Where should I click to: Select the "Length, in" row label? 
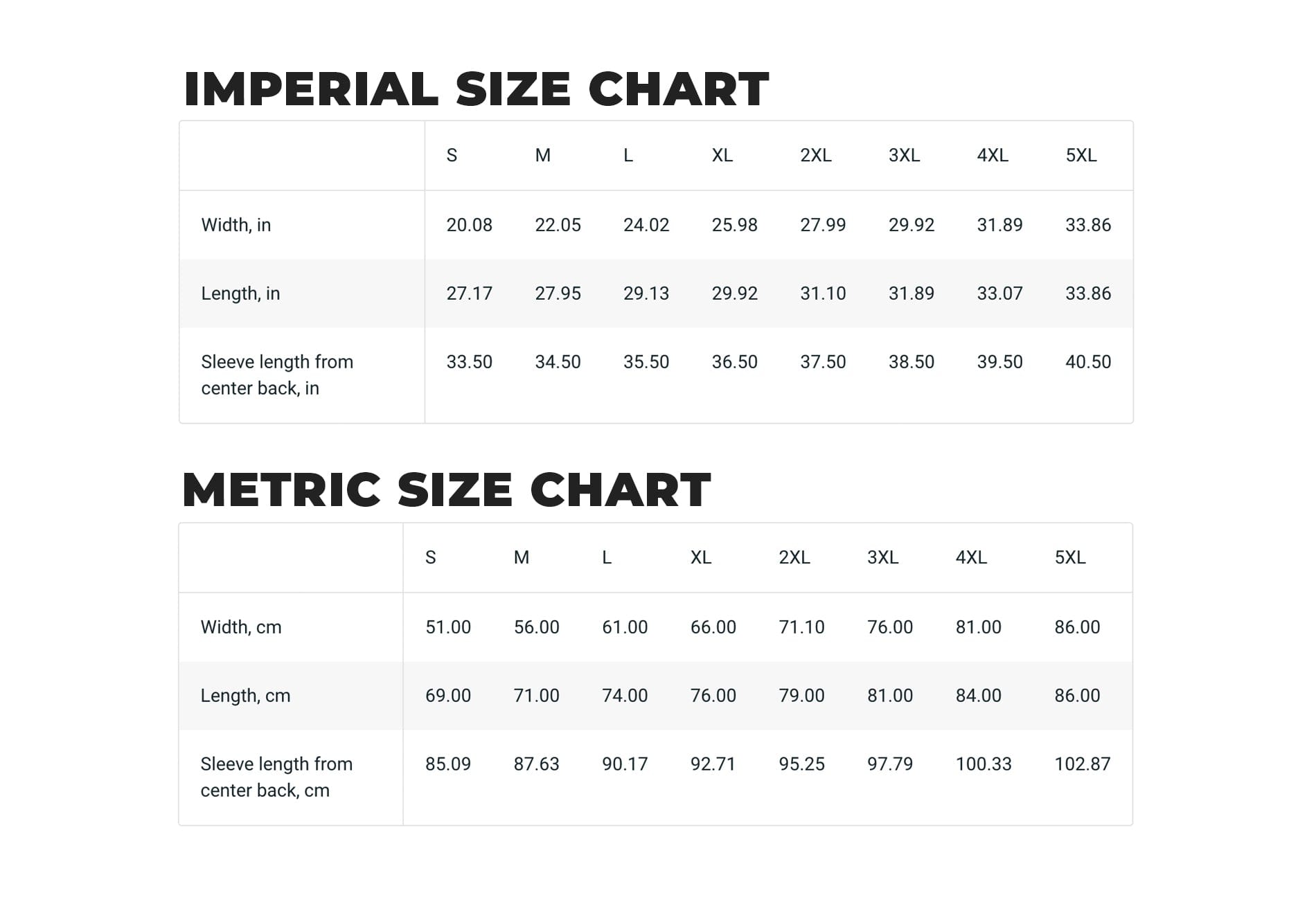(x=240, y=294)
